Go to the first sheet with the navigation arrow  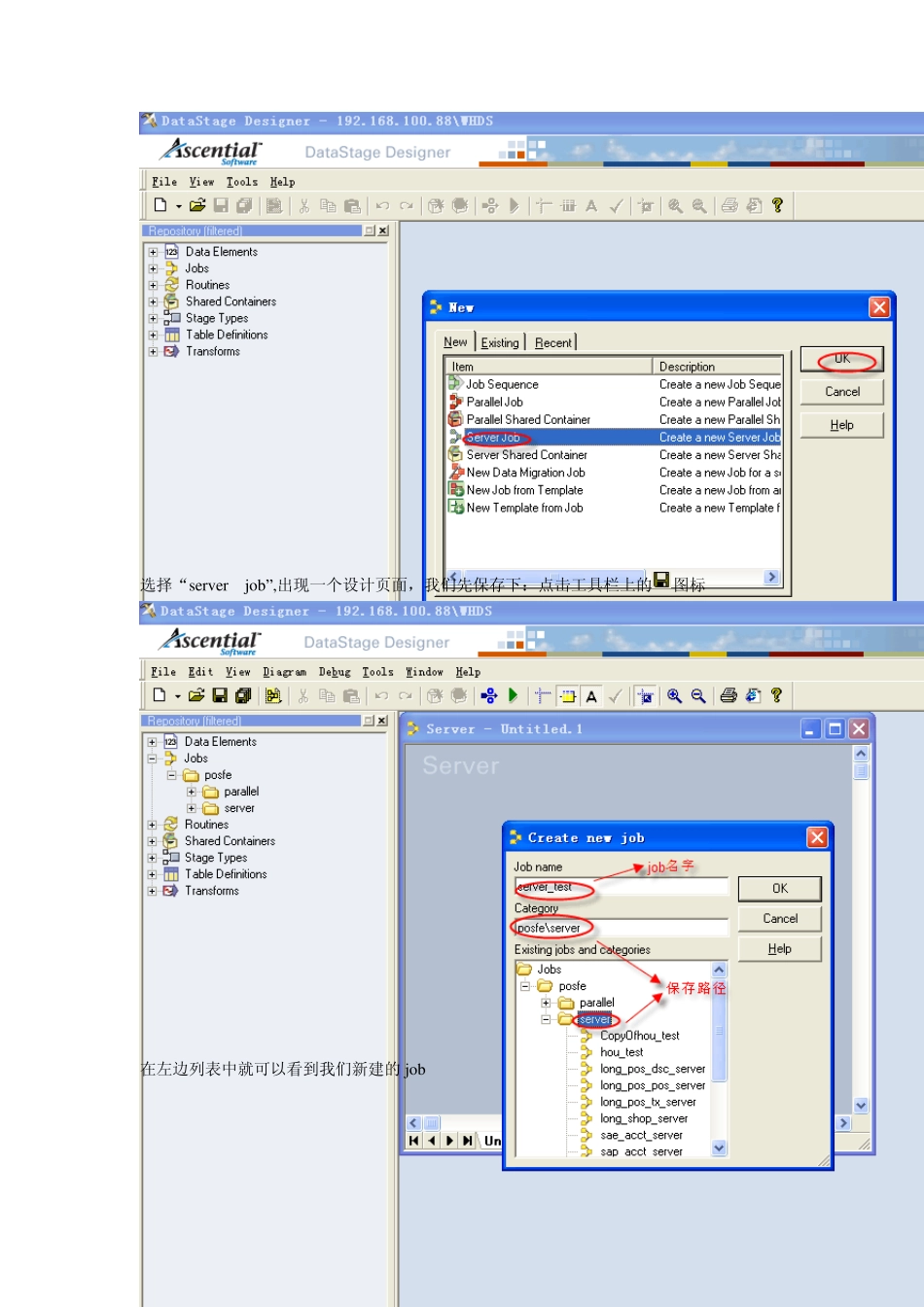tap(414, 1140)
